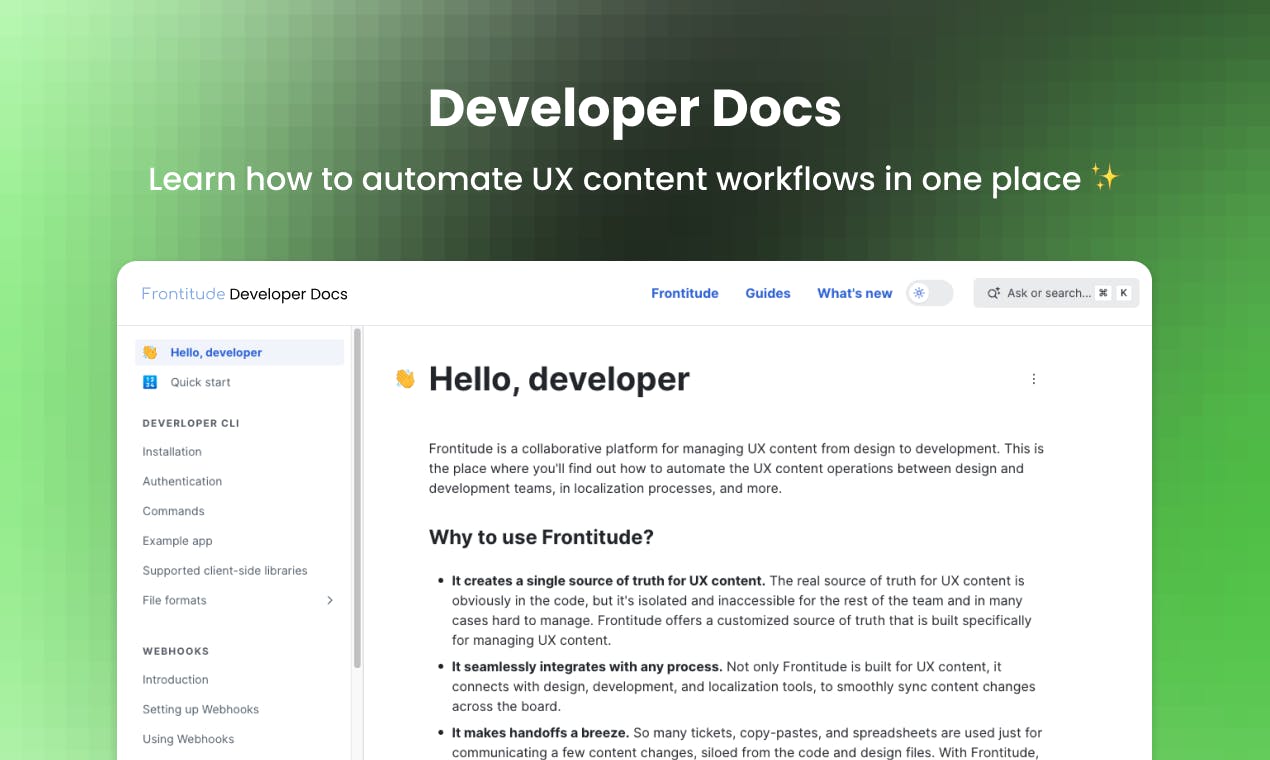Open the Using Webhooks page
Image resolution: width=1270 pixels, height=760 pixels.
[x=188, y=739]
